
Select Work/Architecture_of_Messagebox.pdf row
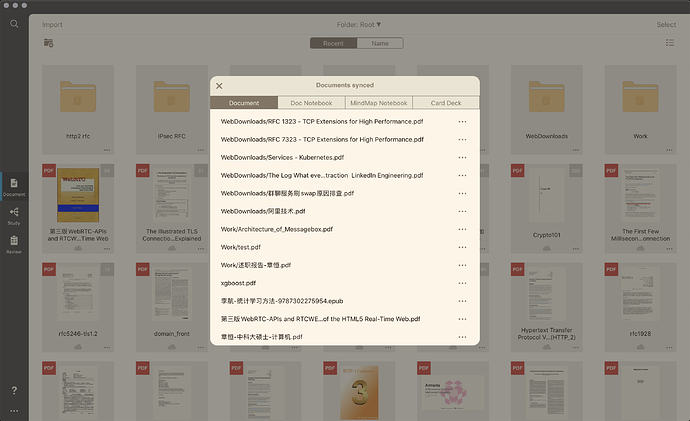click(x=345, y=229)
